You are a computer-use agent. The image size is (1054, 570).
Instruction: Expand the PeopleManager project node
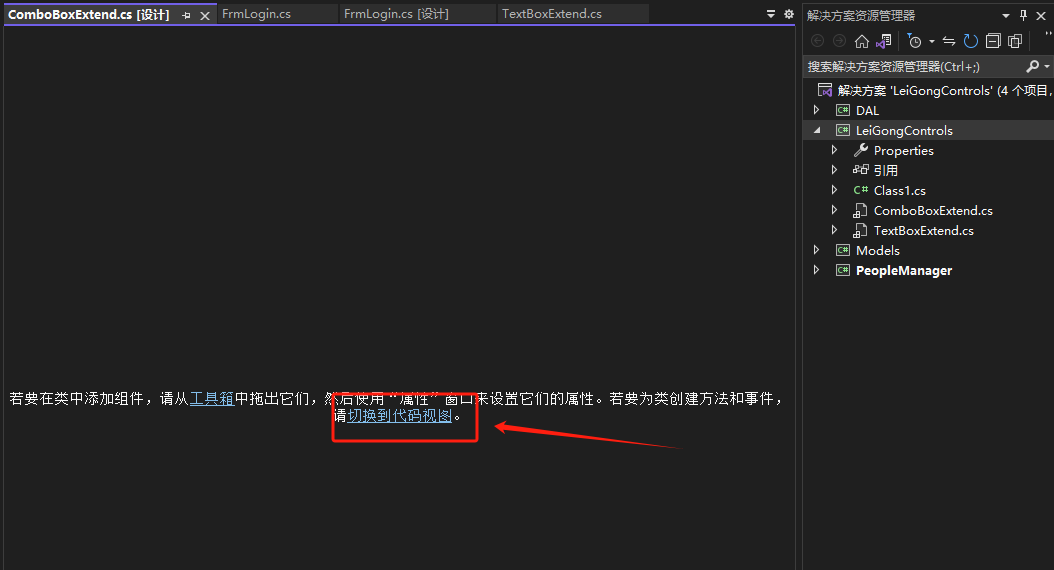(816, 270)
